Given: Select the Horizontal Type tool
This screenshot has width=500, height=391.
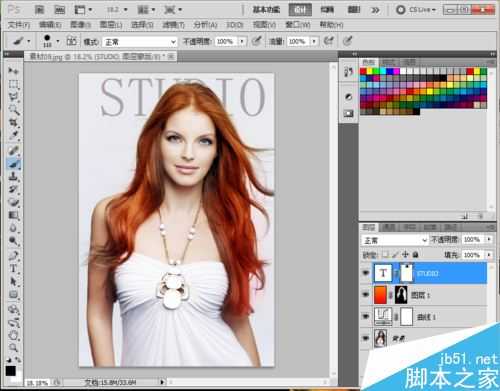Looking at the screenshot, I should point(13,269).
